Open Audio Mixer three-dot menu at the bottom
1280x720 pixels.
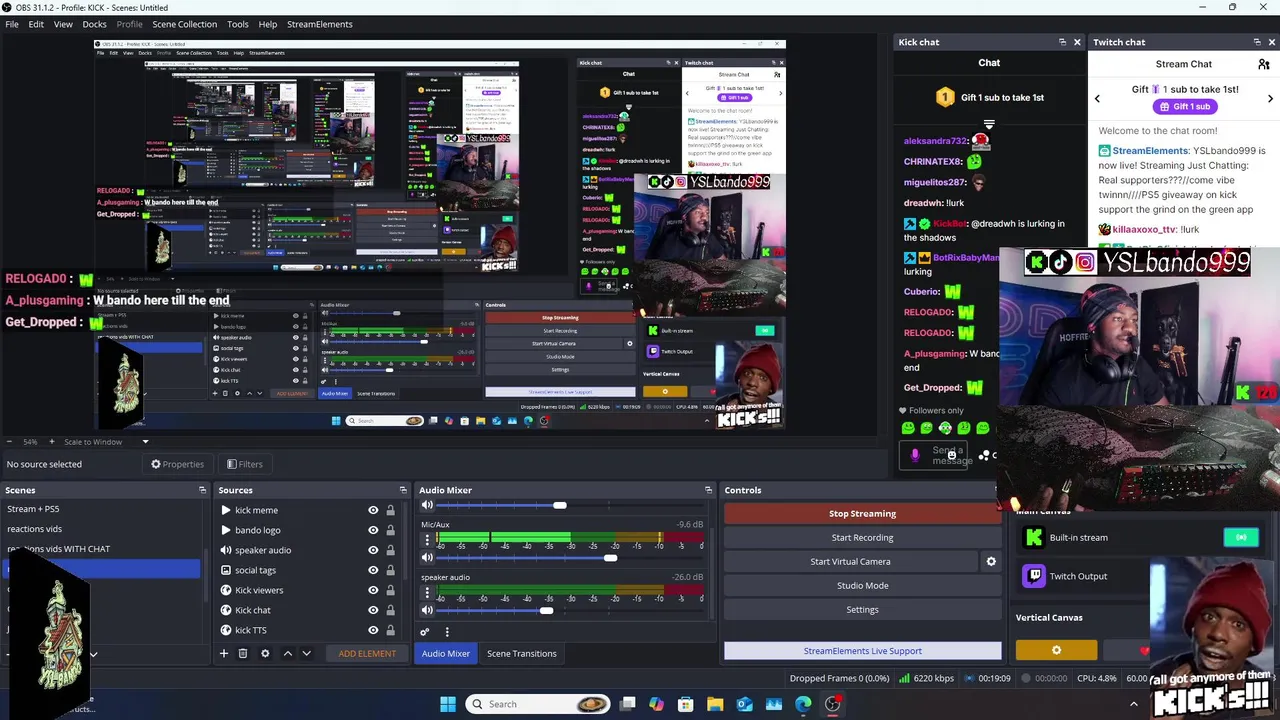point(447,632)
